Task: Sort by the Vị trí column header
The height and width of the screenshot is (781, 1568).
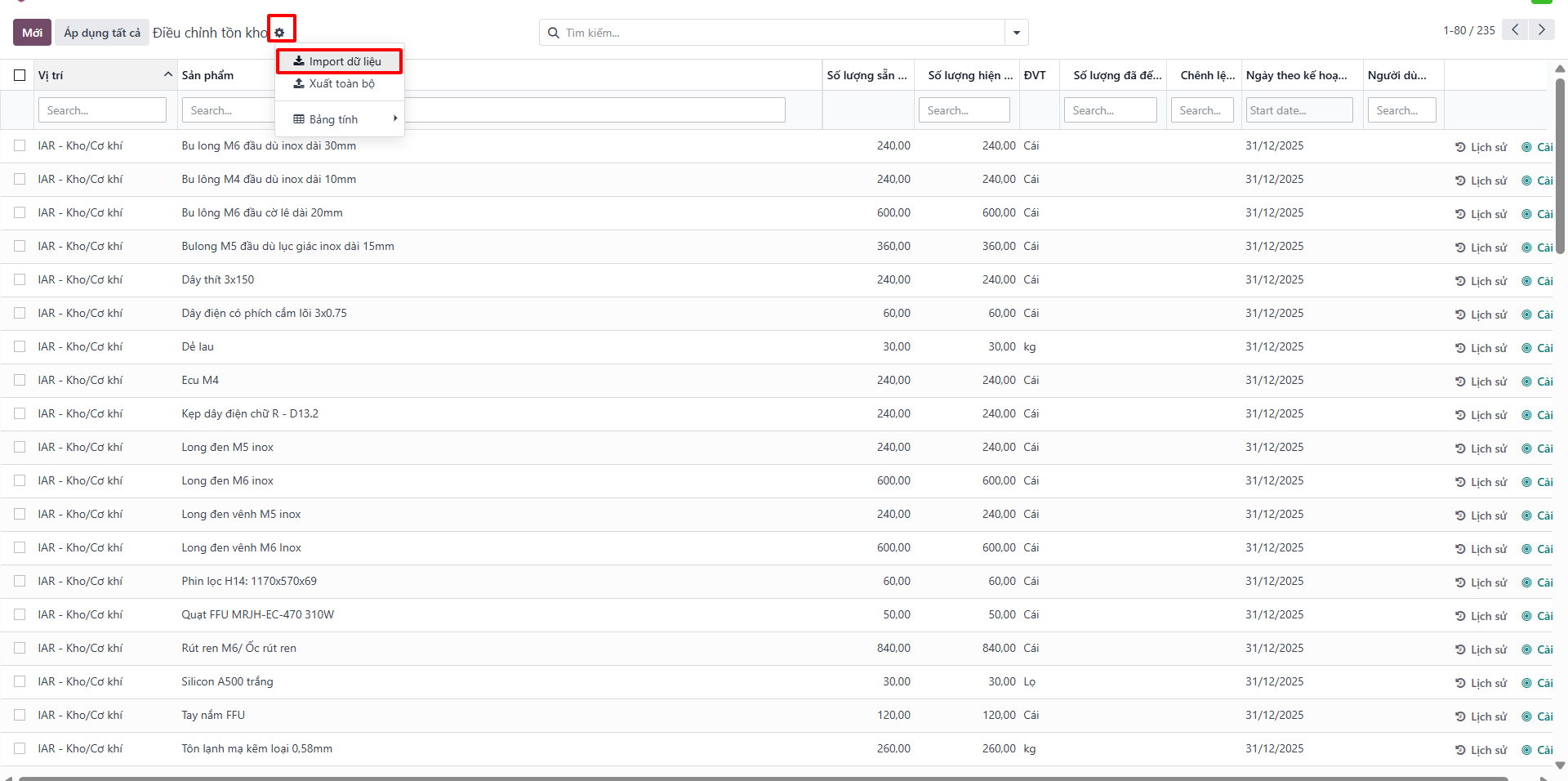Action: pos(105,75)
